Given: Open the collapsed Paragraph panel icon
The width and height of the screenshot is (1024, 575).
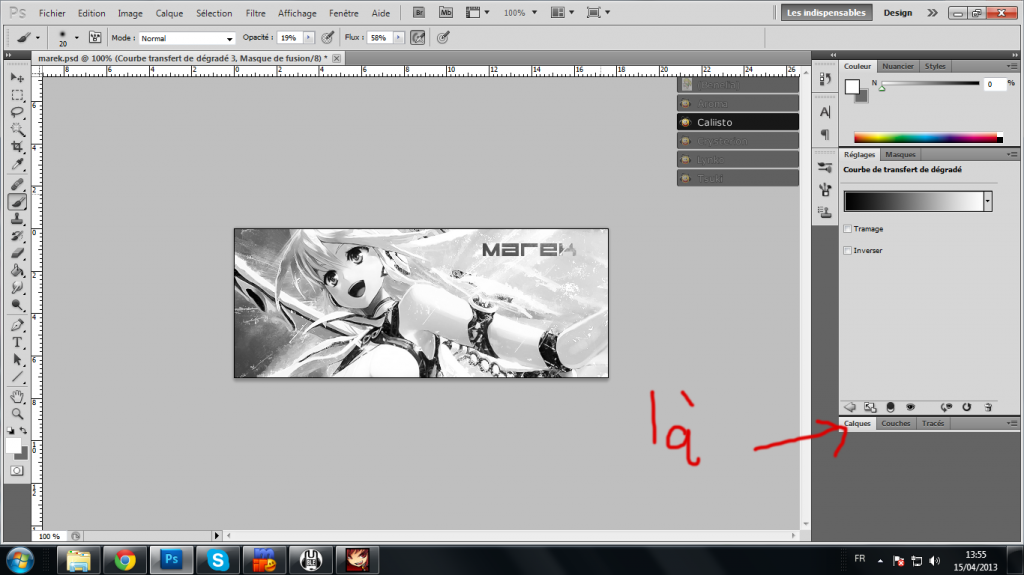Looking at the screenshot, I should click(825, 134).
